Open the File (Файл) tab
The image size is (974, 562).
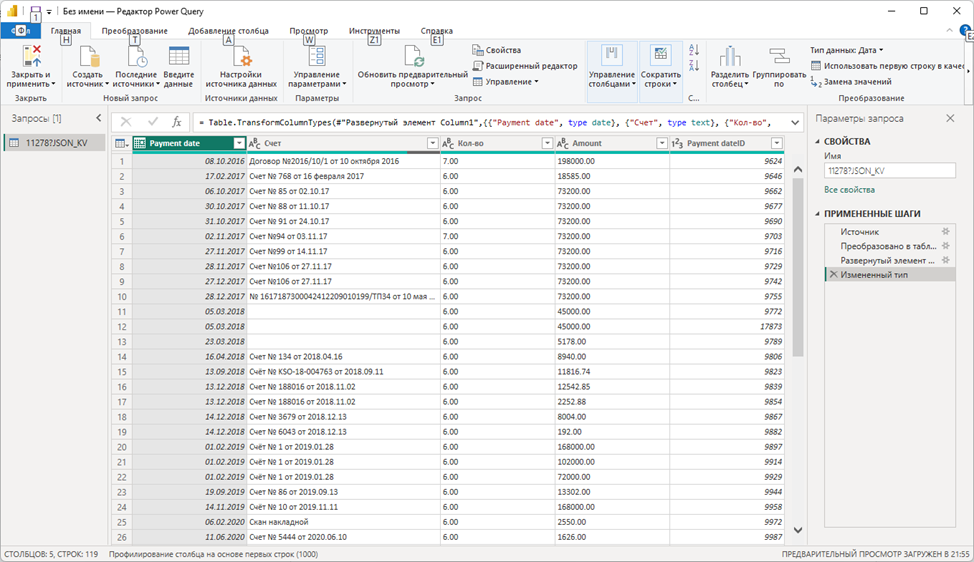pos(20,30)
